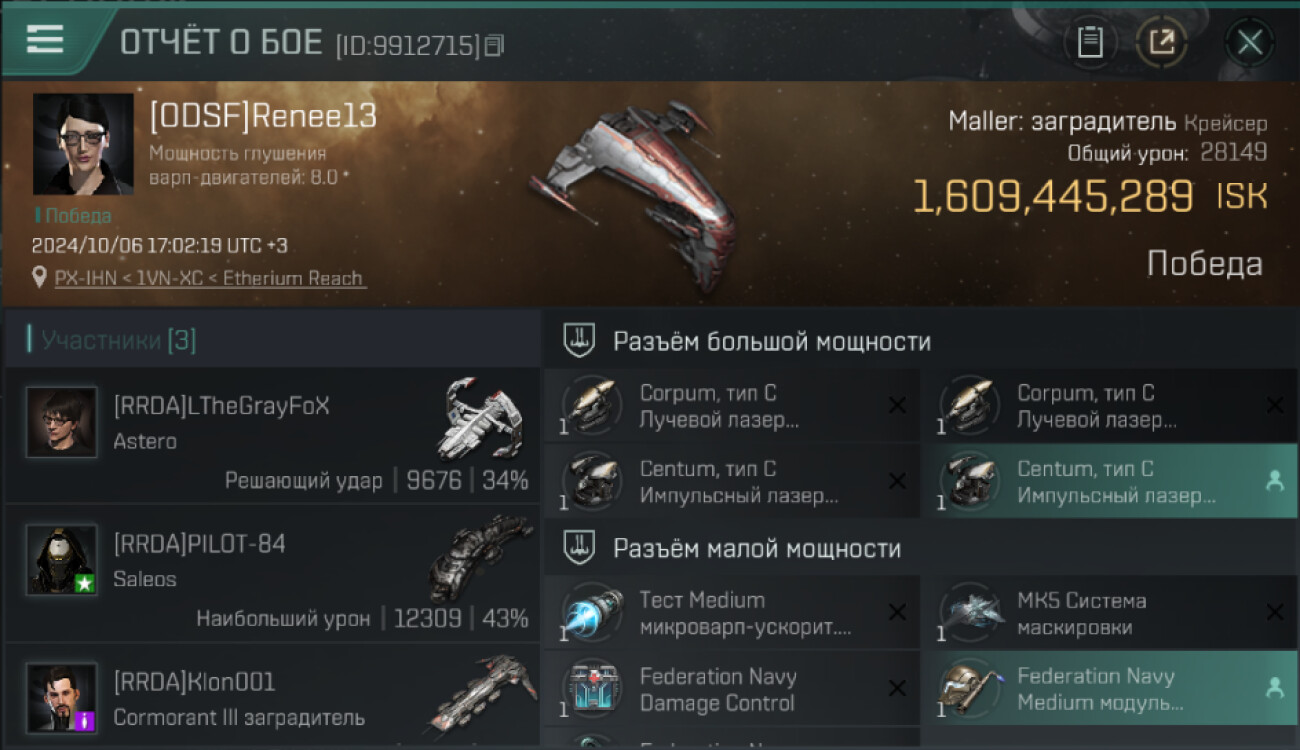Open Klon001's pilot portrait

[62, 697]
